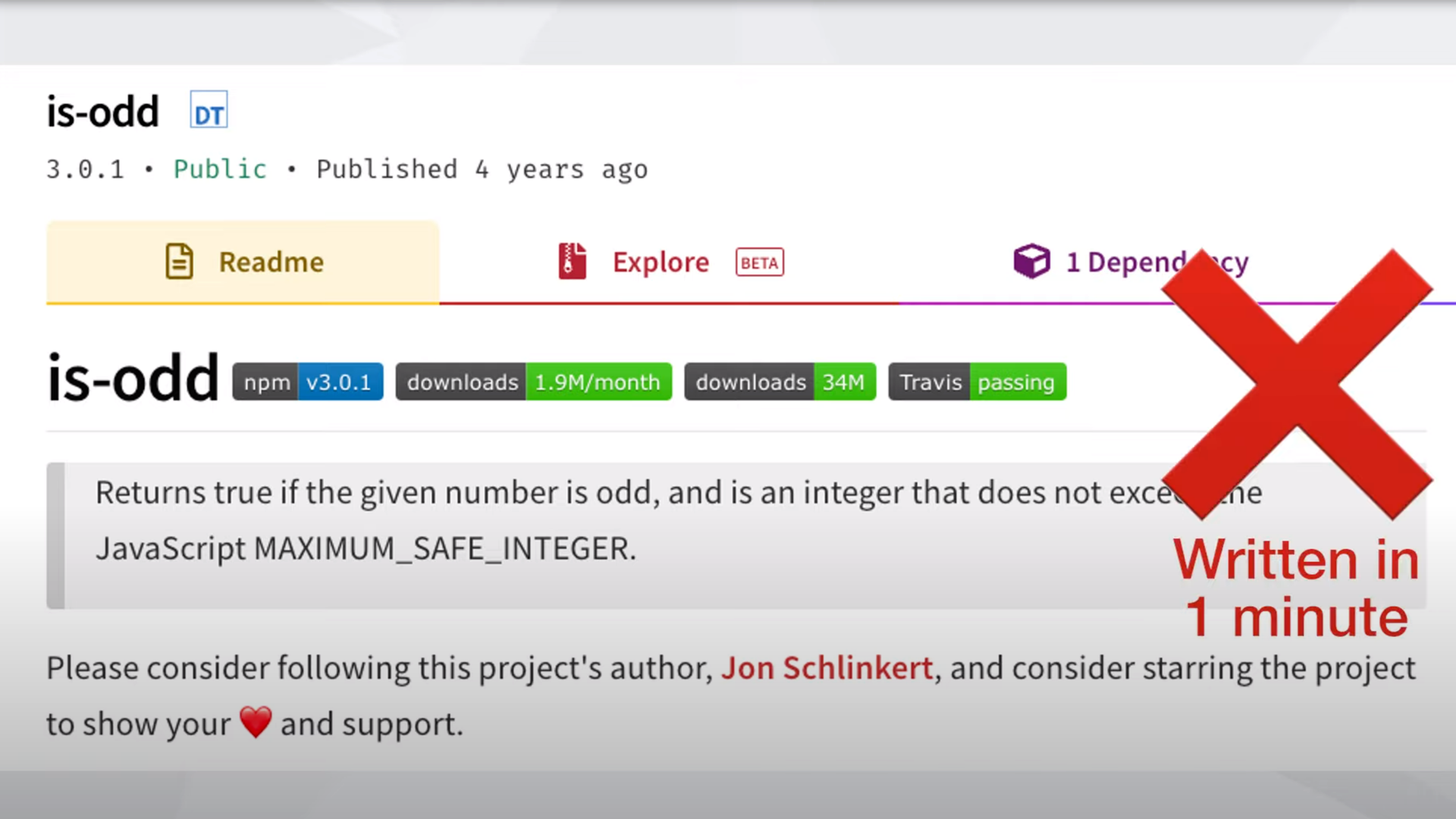Click the red heart emoji
This screenshot has height=819, width=1456.
(x=256, y=722)
